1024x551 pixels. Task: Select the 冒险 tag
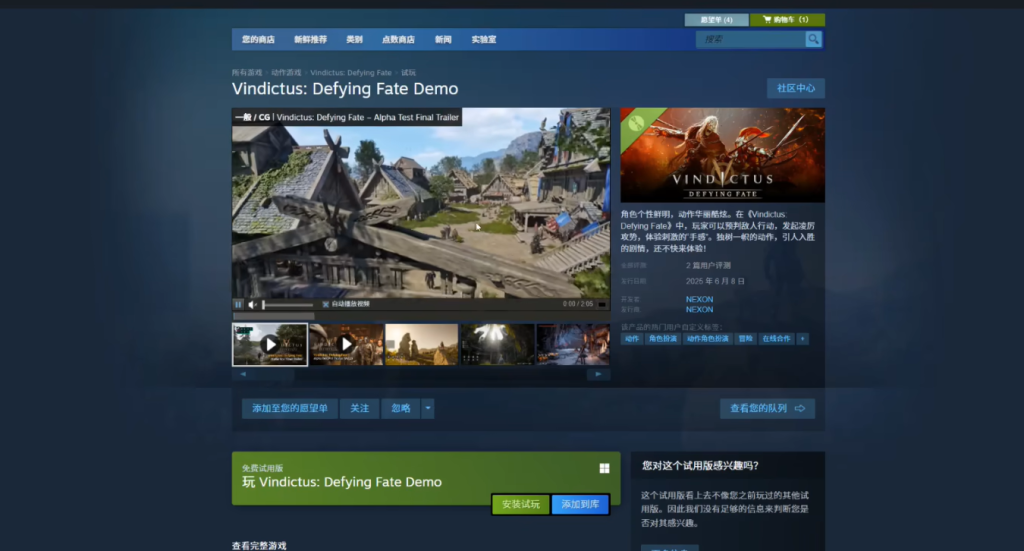coord(745,339)
